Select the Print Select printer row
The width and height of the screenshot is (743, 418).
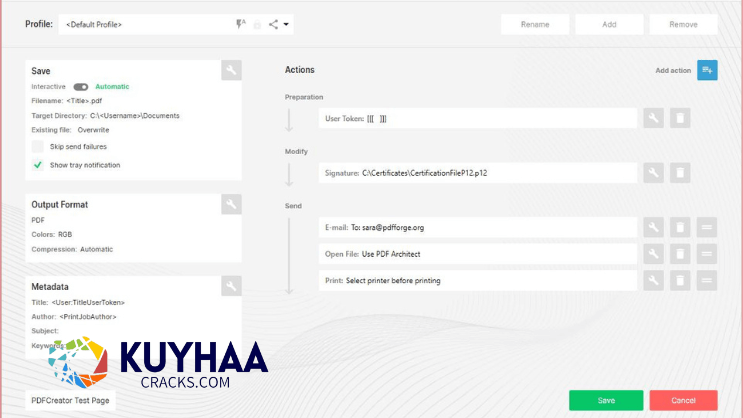point(478,280)
